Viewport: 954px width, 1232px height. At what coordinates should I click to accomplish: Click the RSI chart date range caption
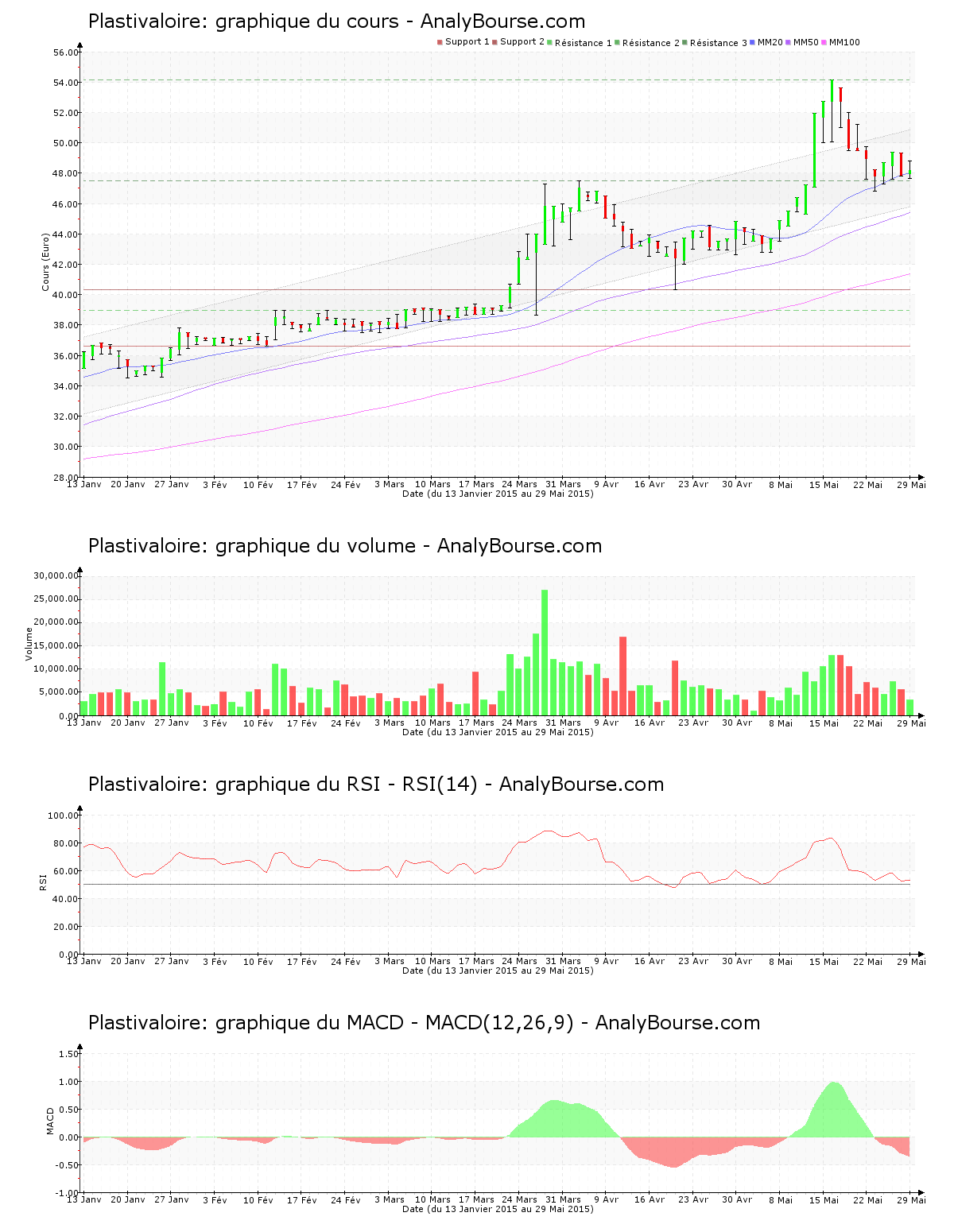pos(498,970)
